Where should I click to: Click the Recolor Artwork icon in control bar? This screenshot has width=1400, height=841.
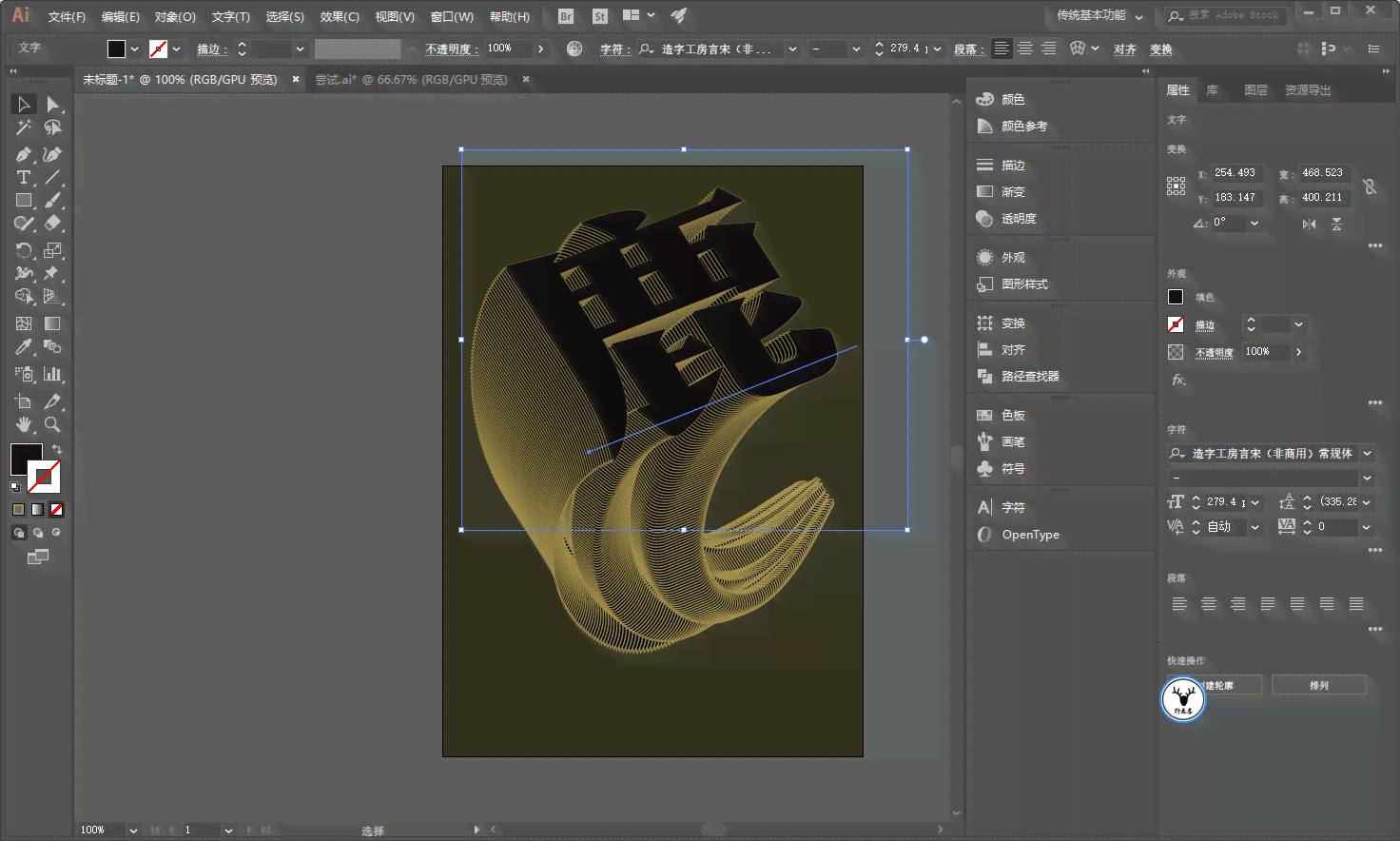574,49
